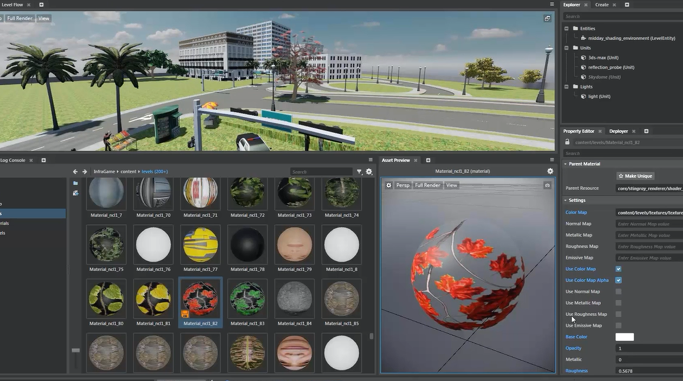The width and height of the screenshot is (683, 381).
Task: Click the levels (200+) breadcrumb
Action: (155, 172)
